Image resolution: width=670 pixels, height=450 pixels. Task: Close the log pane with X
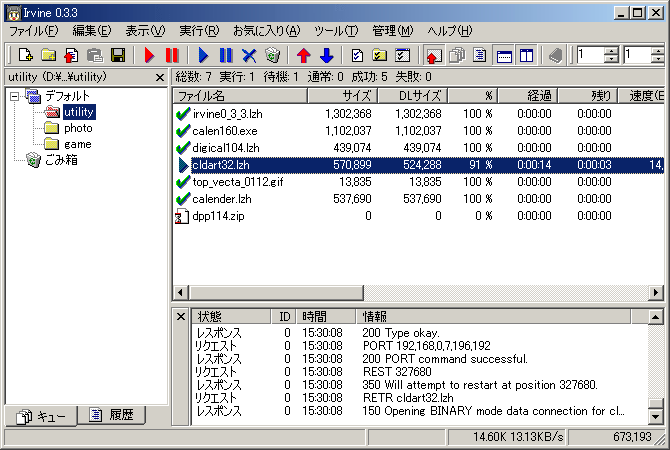pyautogui.click(x=181, y=317)
